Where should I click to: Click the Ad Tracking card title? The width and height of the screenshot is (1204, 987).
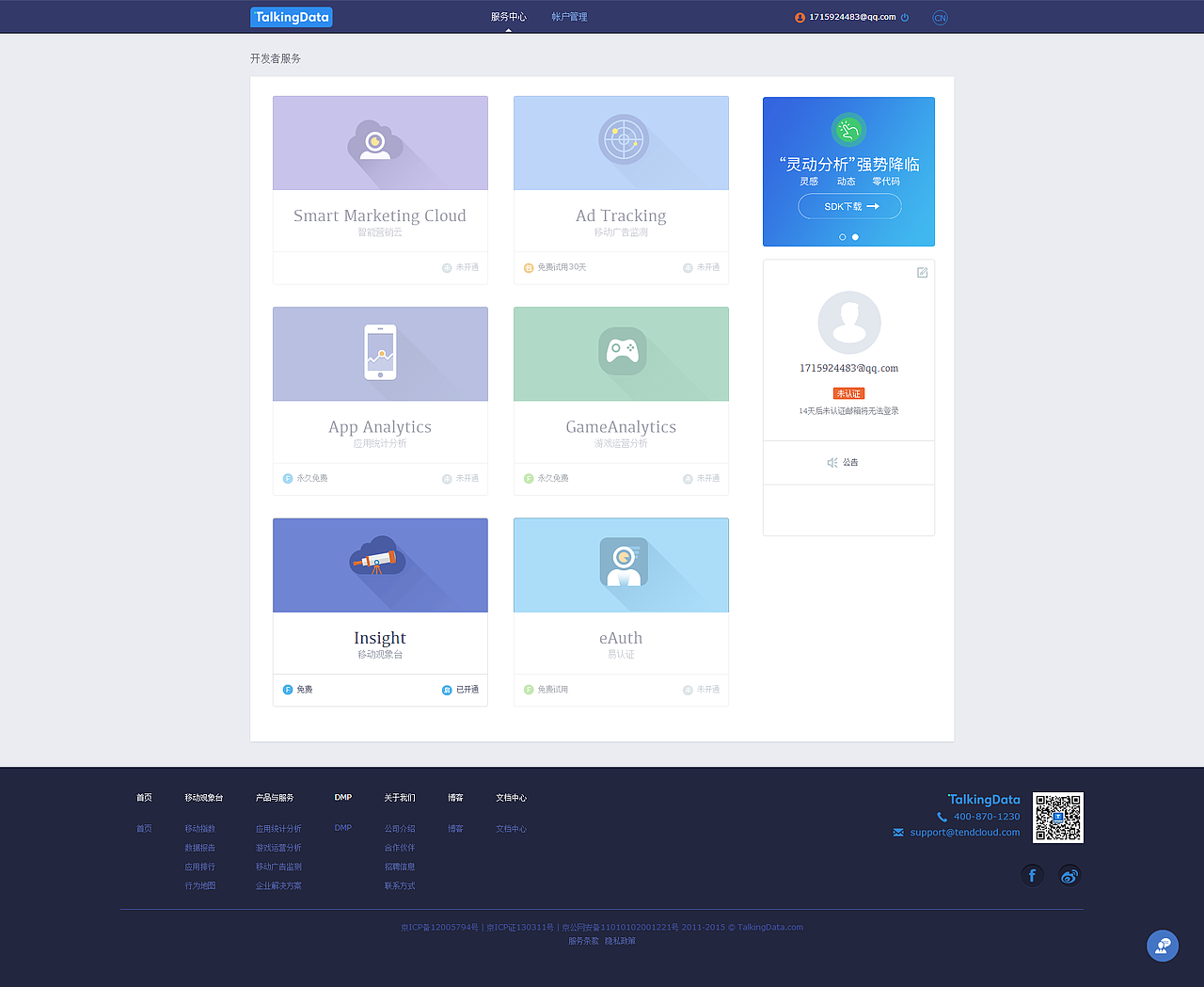coord(621,216)
